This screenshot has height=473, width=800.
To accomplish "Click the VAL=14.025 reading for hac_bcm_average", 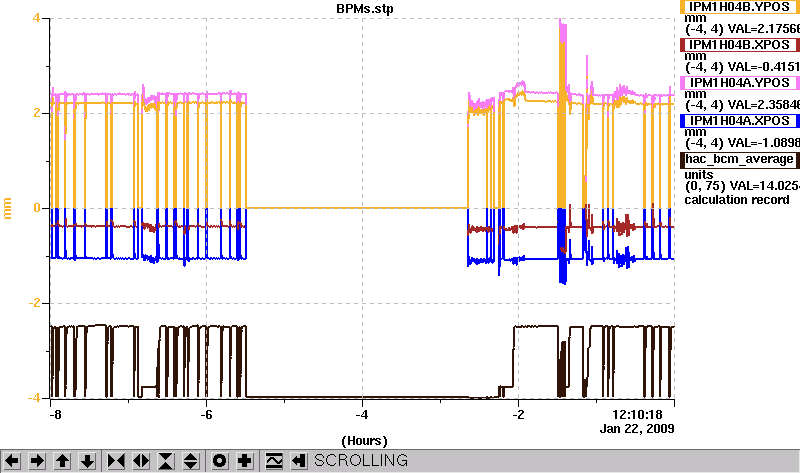I will [x=764, y=186].
